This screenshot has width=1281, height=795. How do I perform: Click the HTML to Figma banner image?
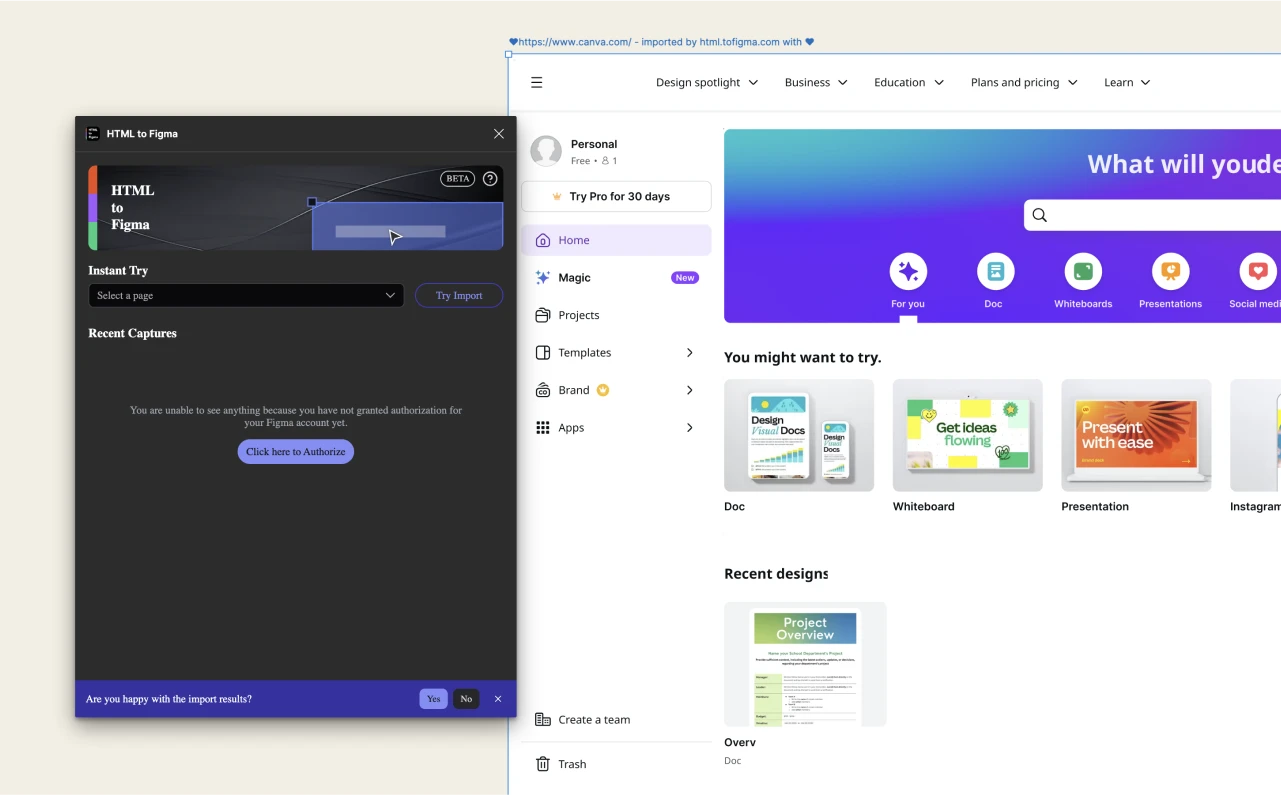coord(296,208)
